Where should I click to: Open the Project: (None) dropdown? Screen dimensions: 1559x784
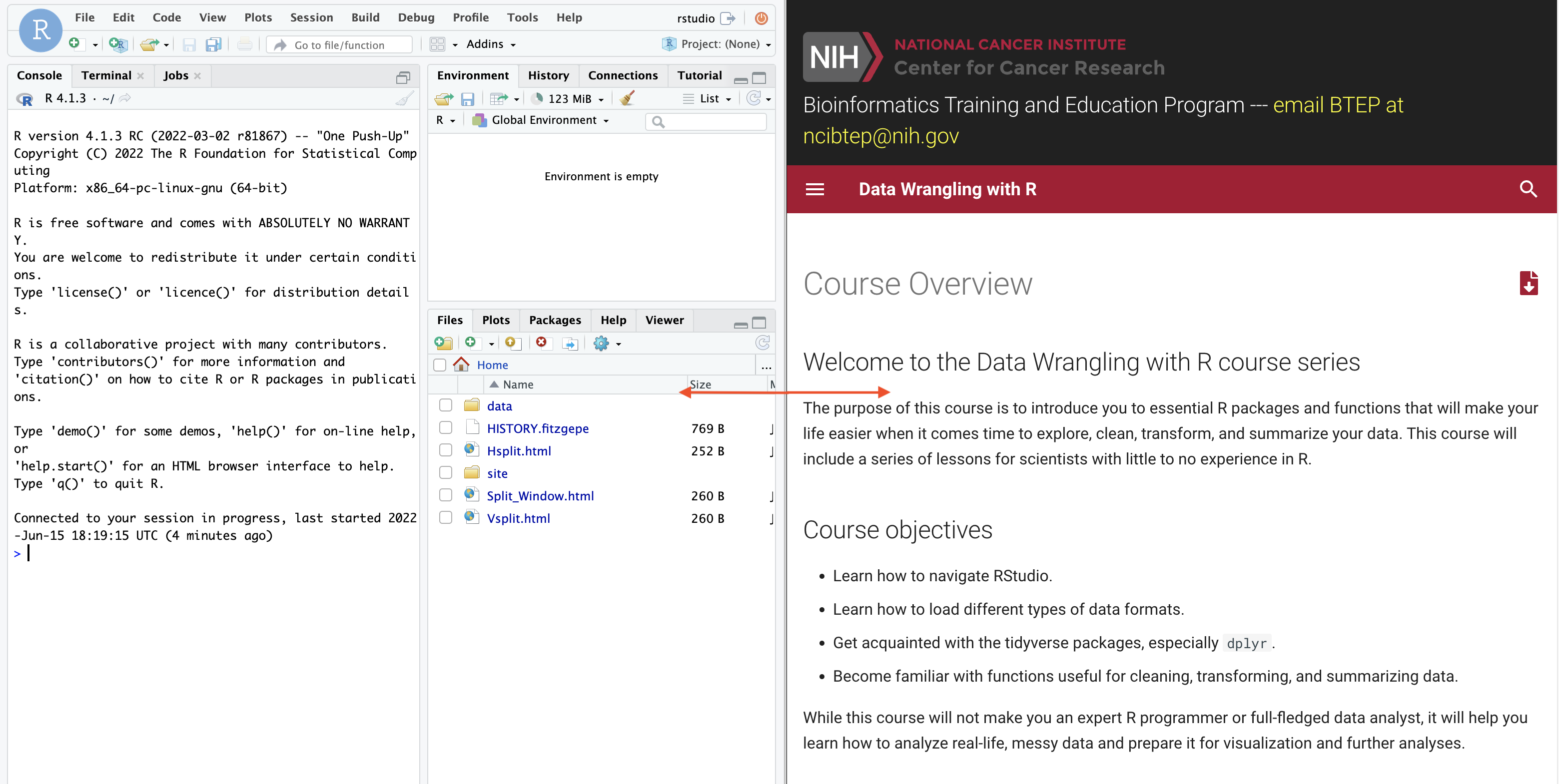point(719,44)
